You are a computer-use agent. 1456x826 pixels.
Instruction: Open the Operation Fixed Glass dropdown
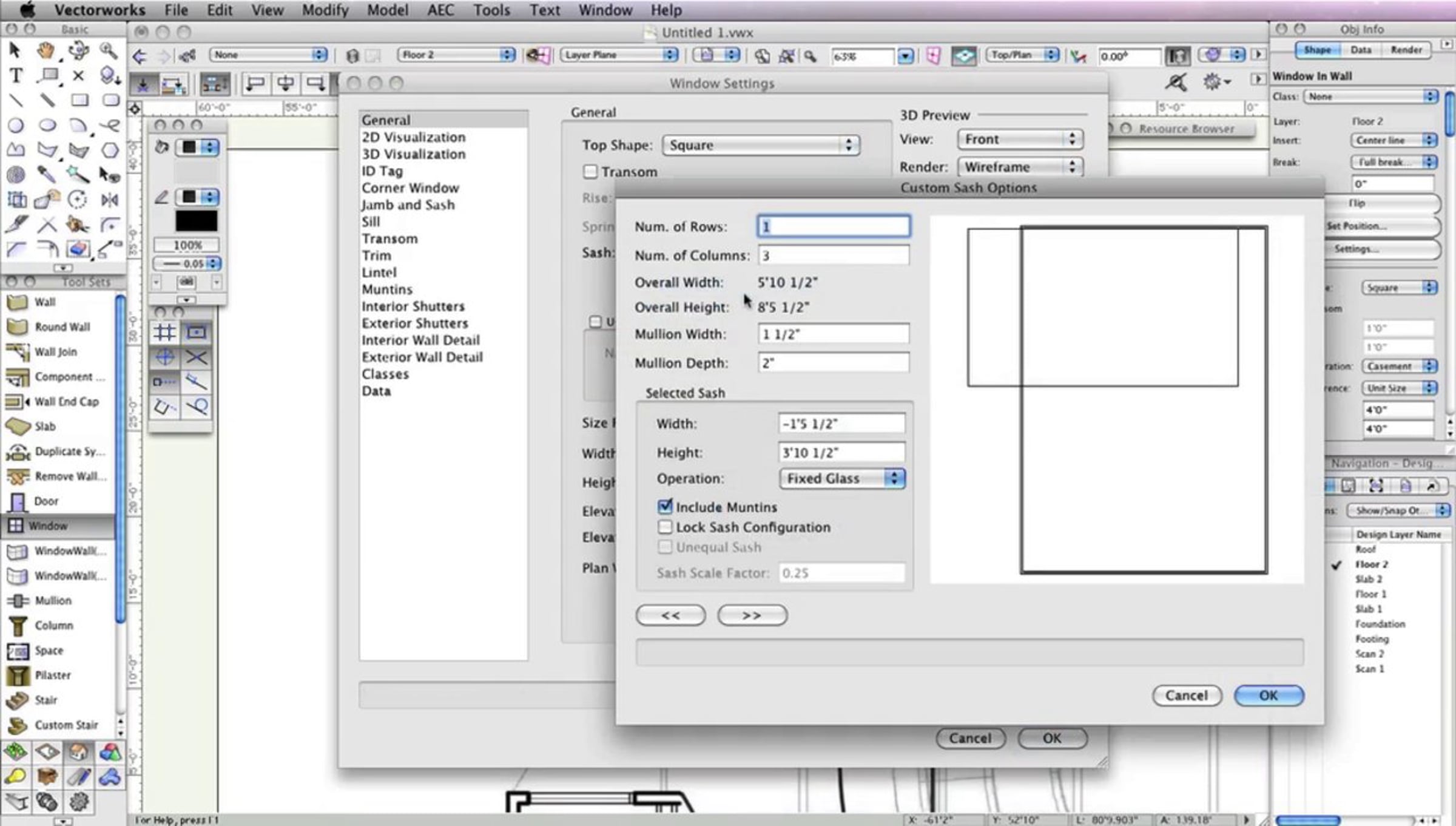pos(841,478)
